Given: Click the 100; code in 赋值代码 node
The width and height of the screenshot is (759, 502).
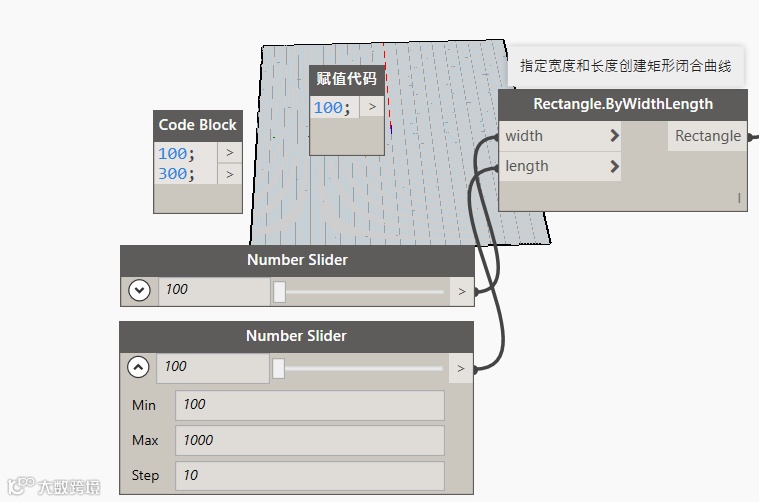Looking at the screenshot, I should coord(332,107).
